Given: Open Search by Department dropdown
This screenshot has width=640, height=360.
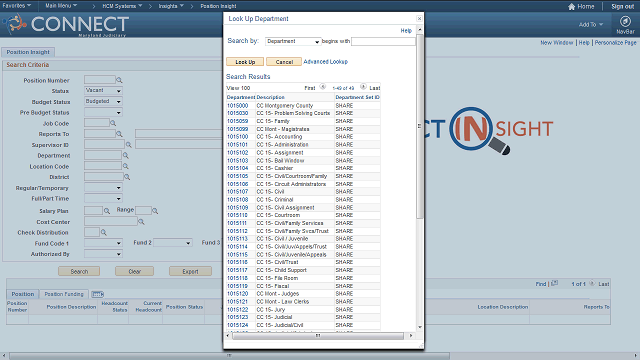Looking at the screenshot, I should [x=293, y=41].
